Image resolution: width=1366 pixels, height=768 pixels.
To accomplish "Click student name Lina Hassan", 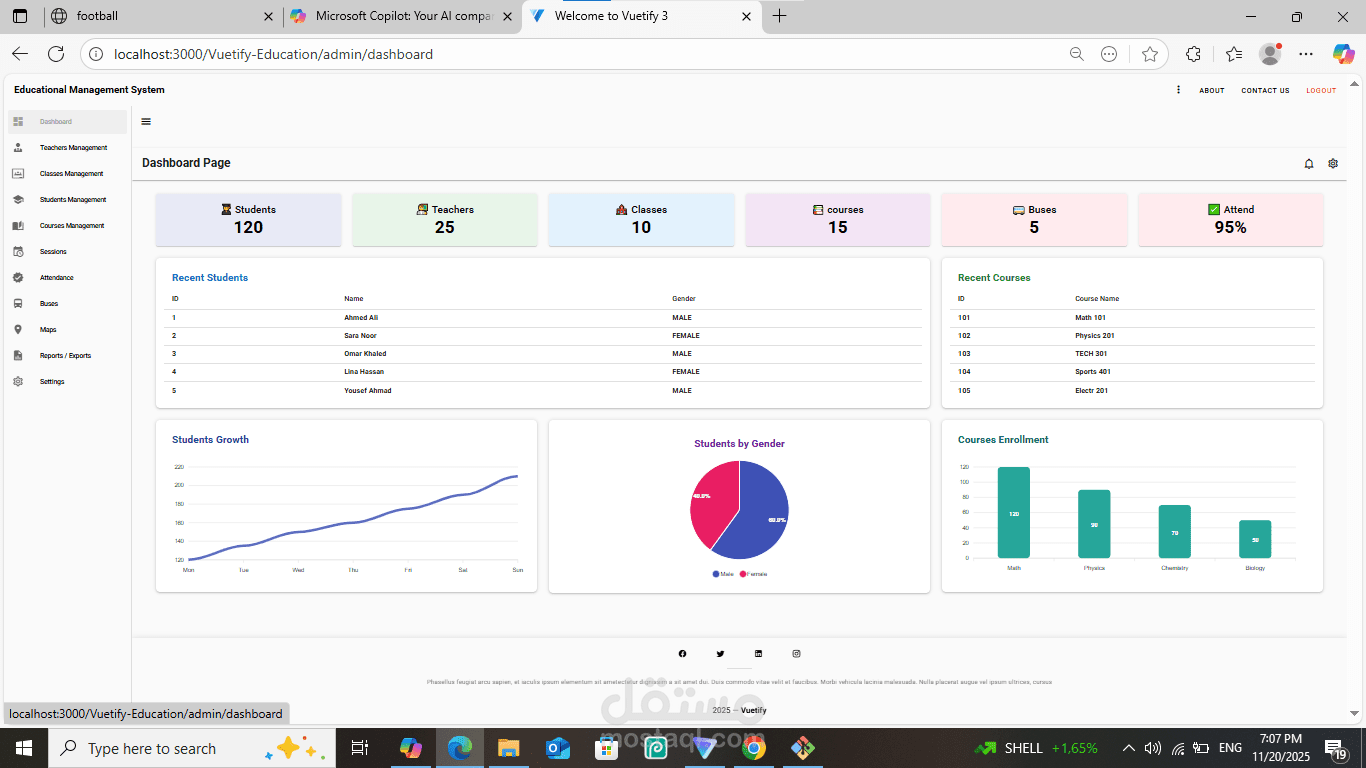I will [x=364, y=372].
